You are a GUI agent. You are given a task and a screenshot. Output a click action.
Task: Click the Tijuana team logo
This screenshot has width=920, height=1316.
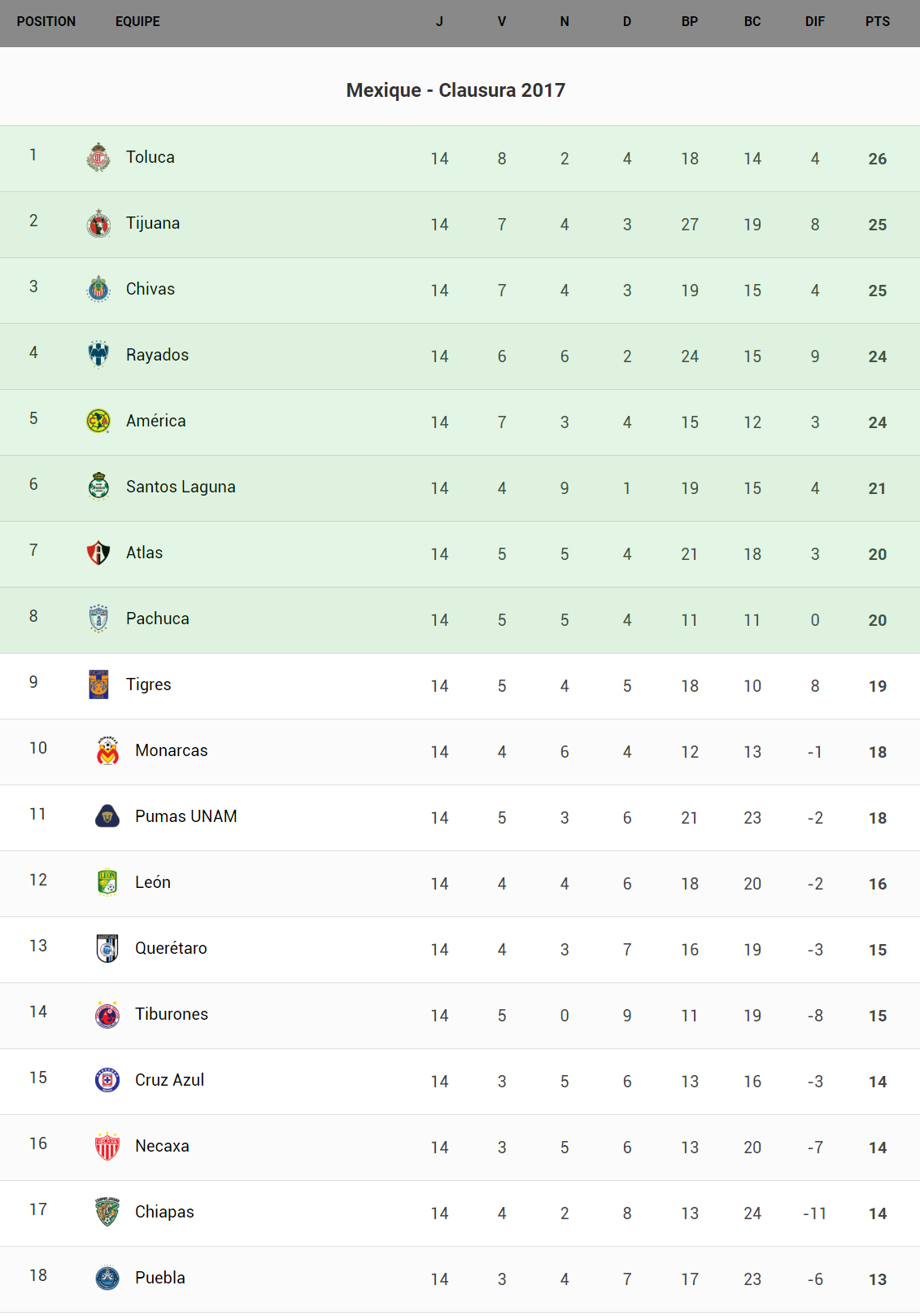[98, 223]
